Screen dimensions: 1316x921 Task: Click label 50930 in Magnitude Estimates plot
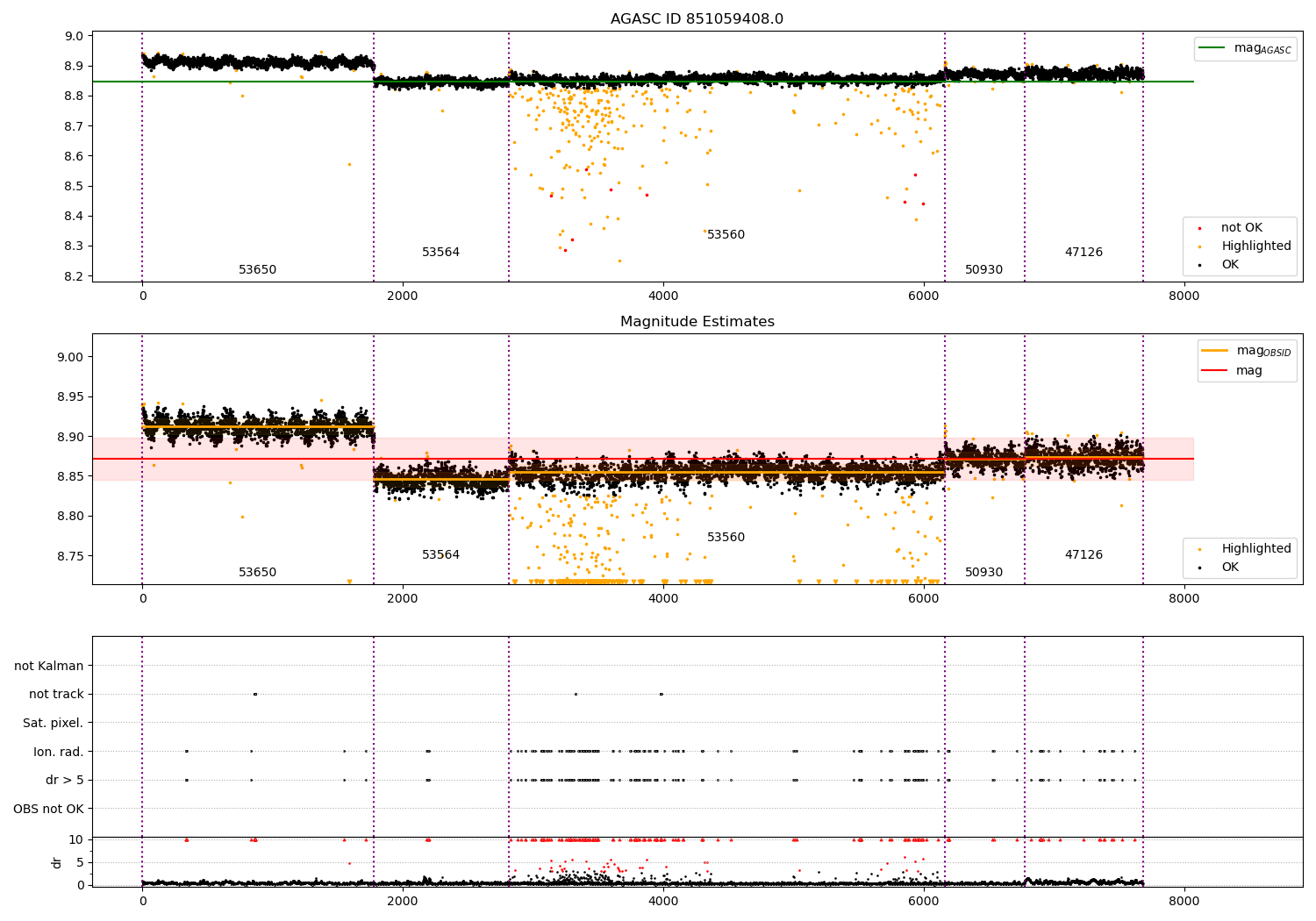click(983, 573)
